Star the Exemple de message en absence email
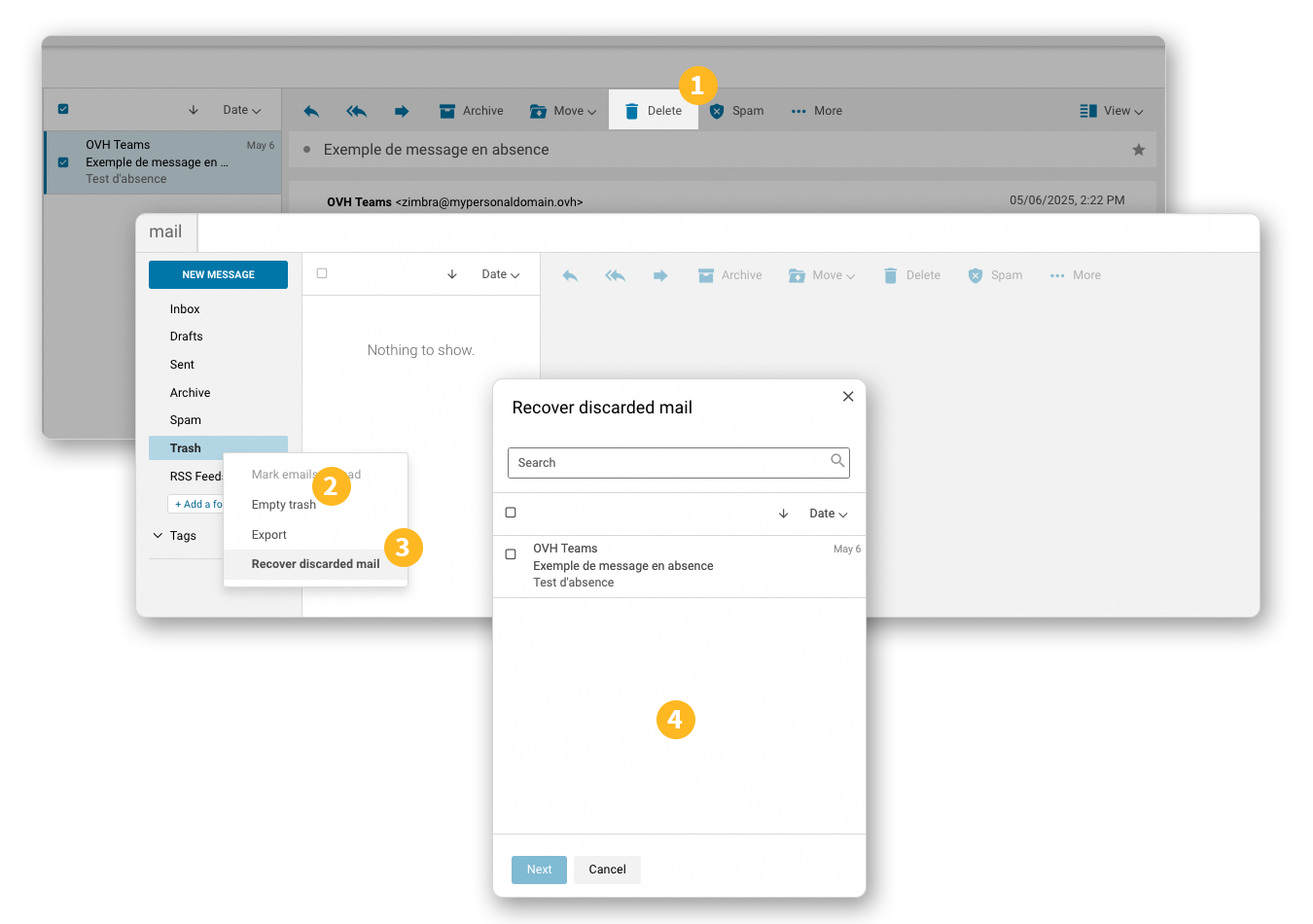1313x924 pixels. (x=1138, y=150)
